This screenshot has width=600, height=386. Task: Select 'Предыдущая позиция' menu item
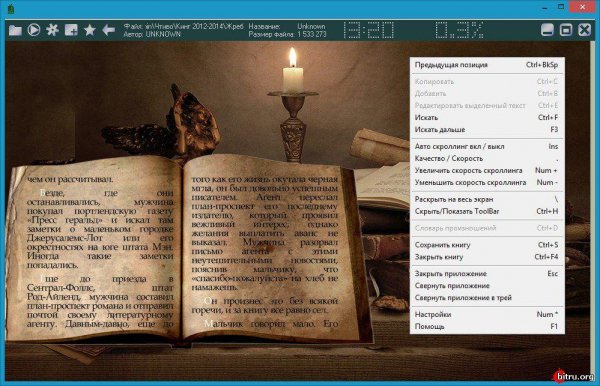[487, 65]
